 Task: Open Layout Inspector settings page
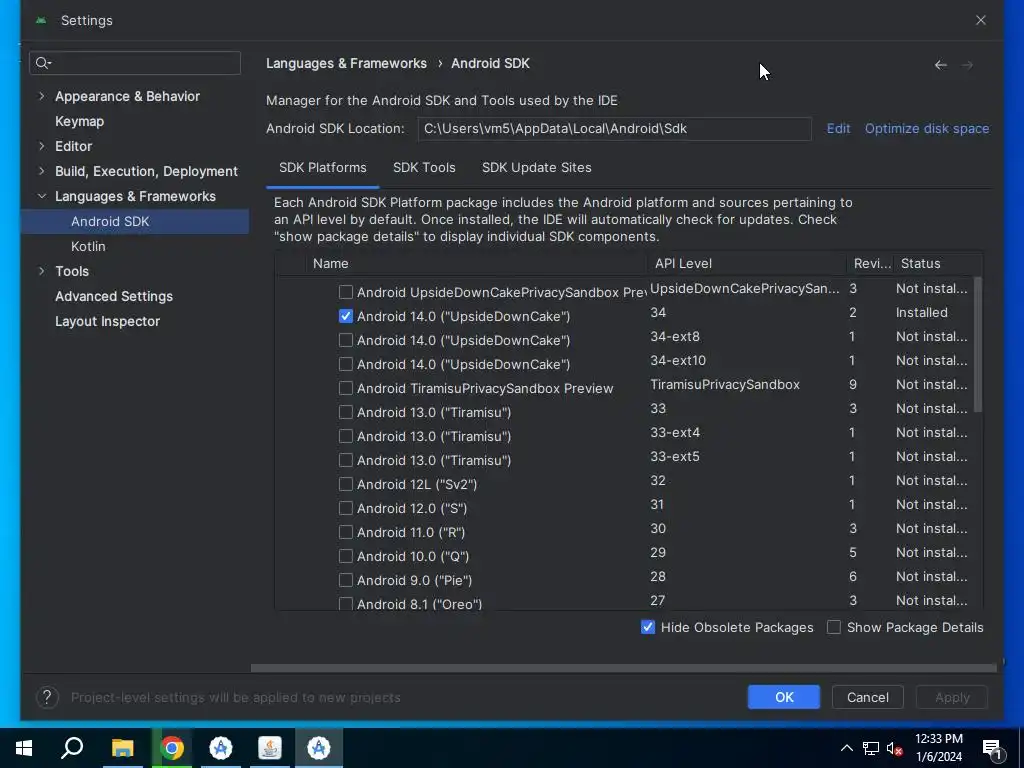[x=107, y=321]
